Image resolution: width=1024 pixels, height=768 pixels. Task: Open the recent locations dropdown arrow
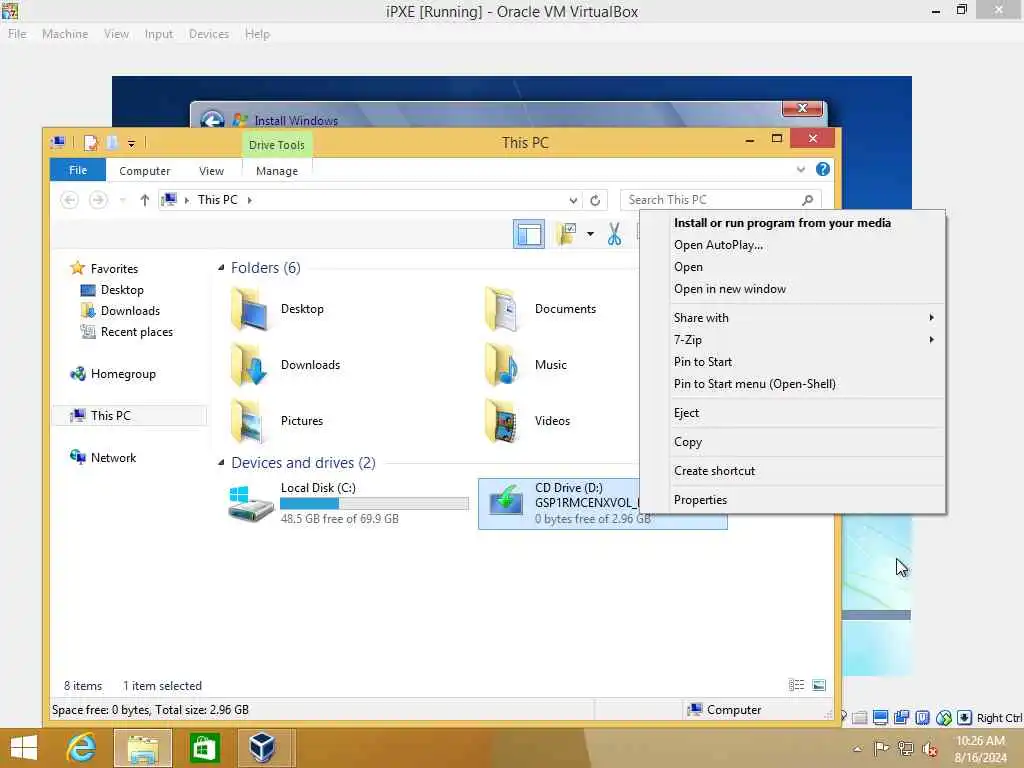pos(122,200)
